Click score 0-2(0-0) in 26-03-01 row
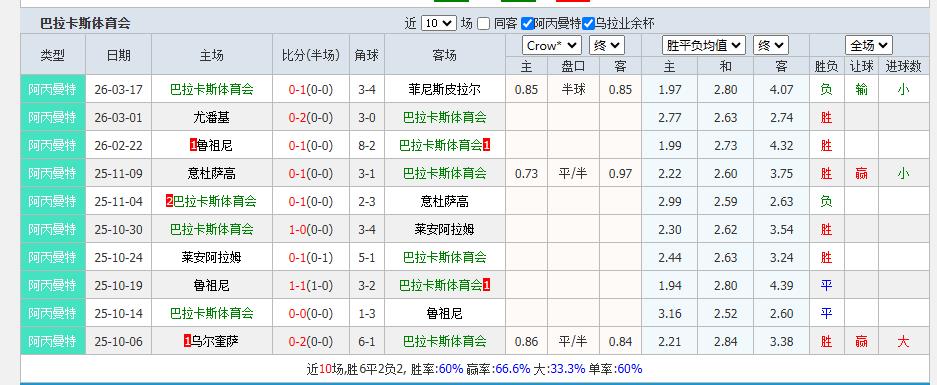The image size is (937, 385). coord(311,118)
